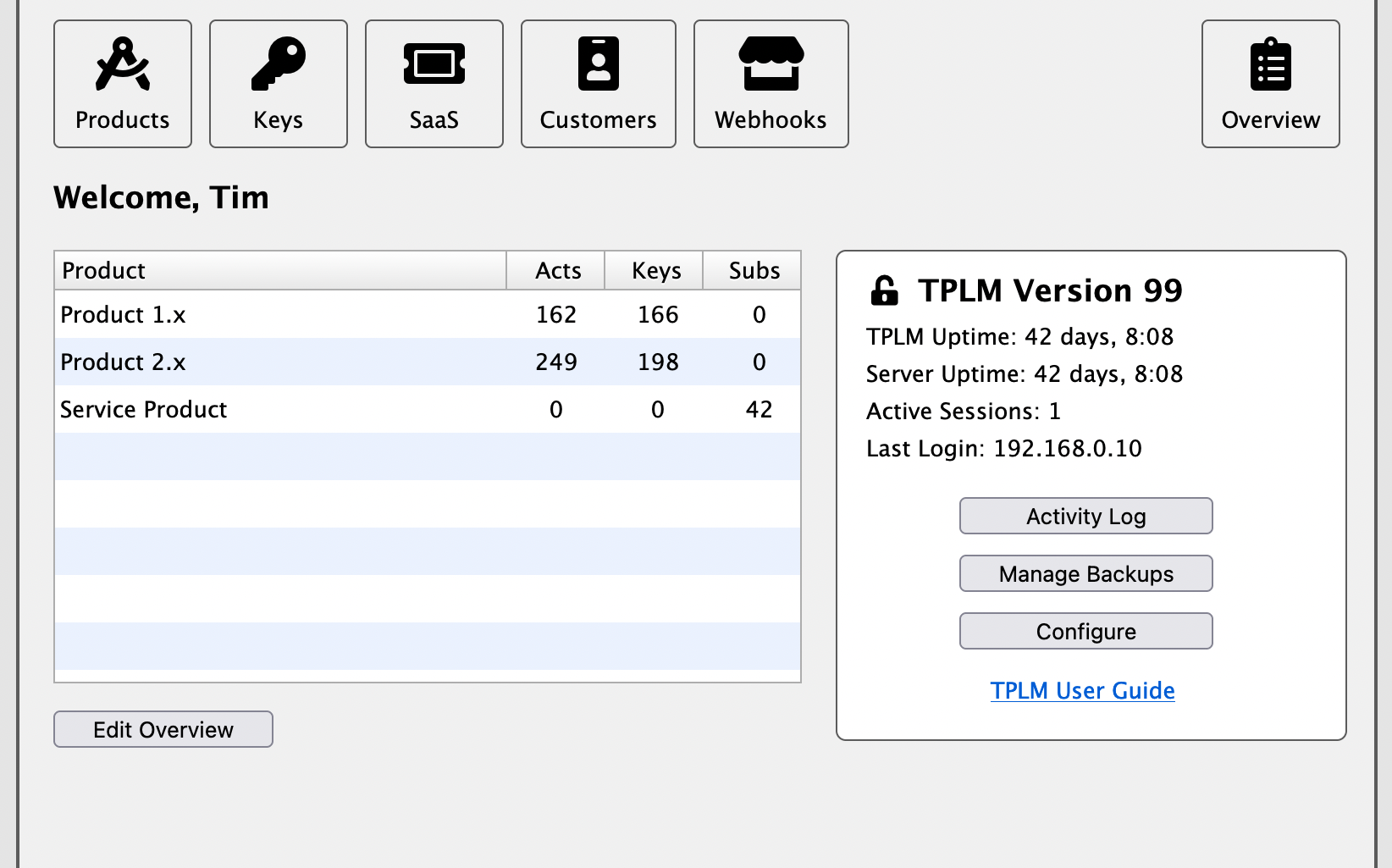Open the Webhooks storefront icon
1392x868 pixels.
point(771,64)
